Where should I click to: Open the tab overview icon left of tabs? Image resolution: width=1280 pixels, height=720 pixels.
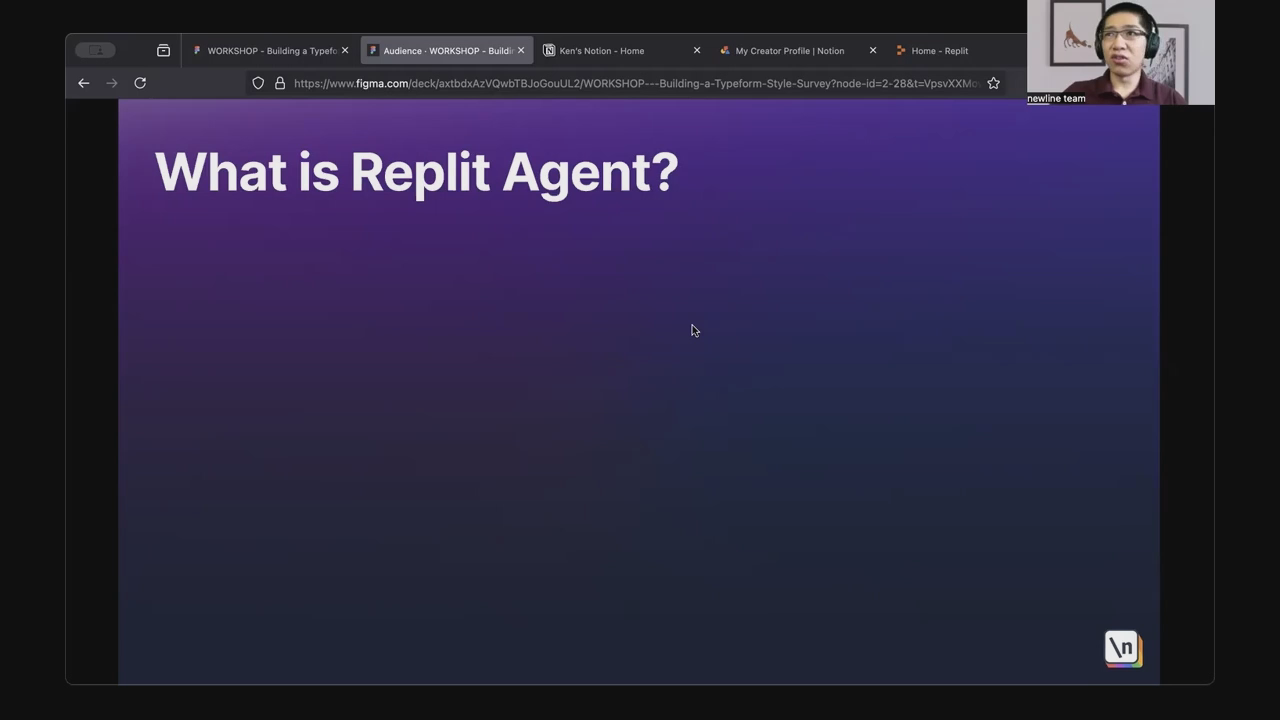pyautogui.click(x=163, y=50)
